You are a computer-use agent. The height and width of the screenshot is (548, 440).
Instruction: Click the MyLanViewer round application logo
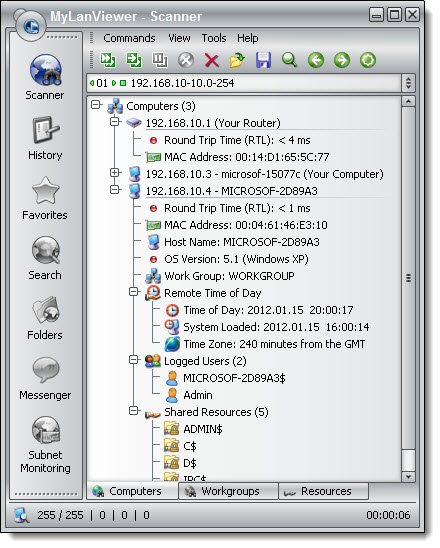click(31, 26)
